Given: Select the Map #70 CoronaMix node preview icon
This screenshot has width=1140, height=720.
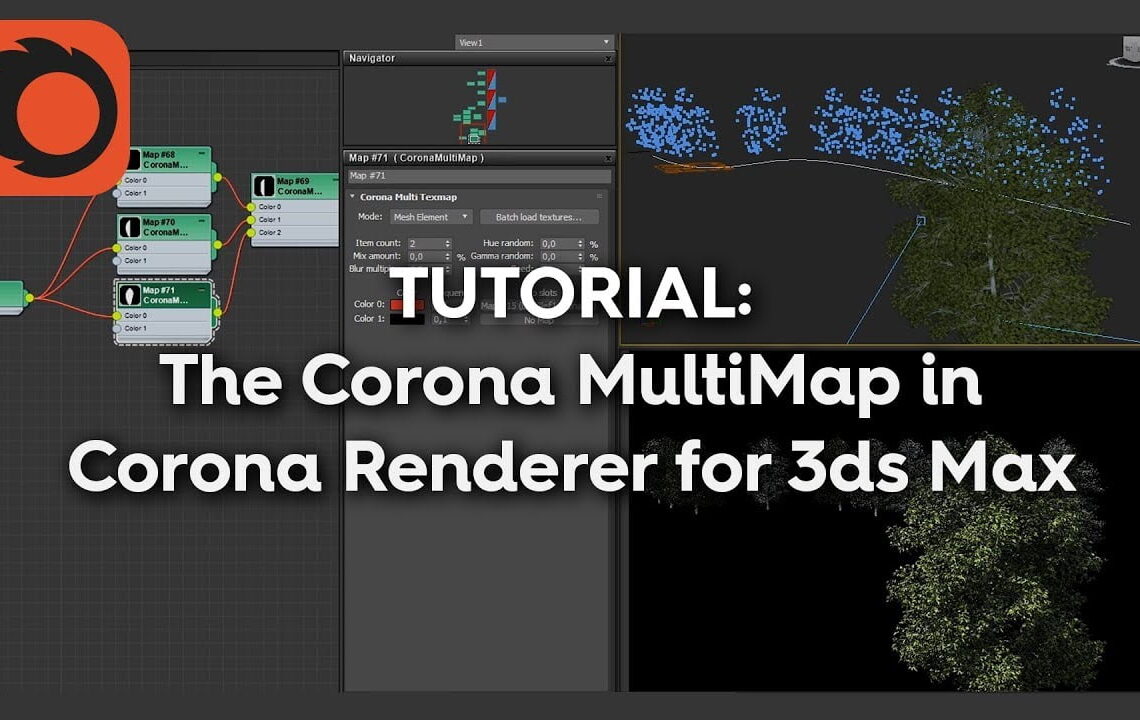Looking at the screenshot, I should pos(131,226).
